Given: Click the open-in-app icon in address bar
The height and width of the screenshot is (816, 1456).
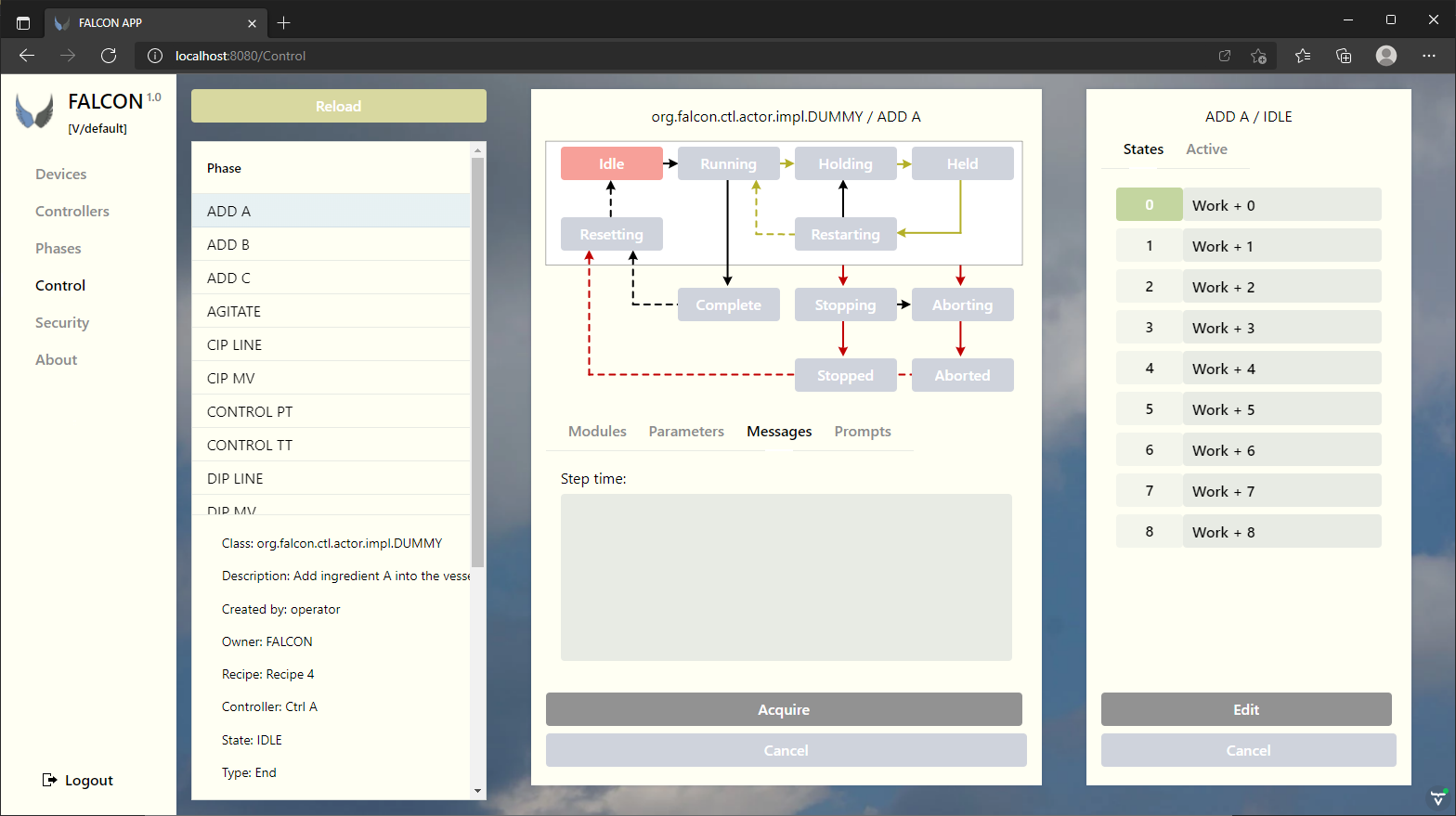Looking at the screenshot, I should [x=1225, y=56].
